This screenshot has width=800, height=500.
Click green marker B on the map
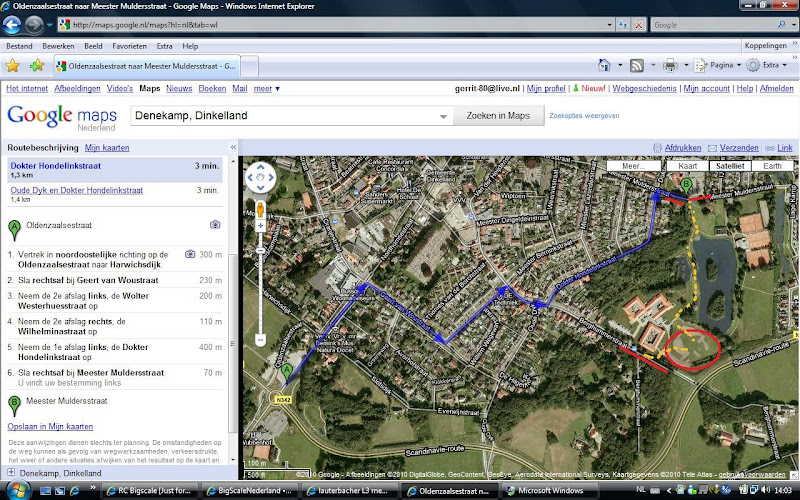click(x=687, y=184)
